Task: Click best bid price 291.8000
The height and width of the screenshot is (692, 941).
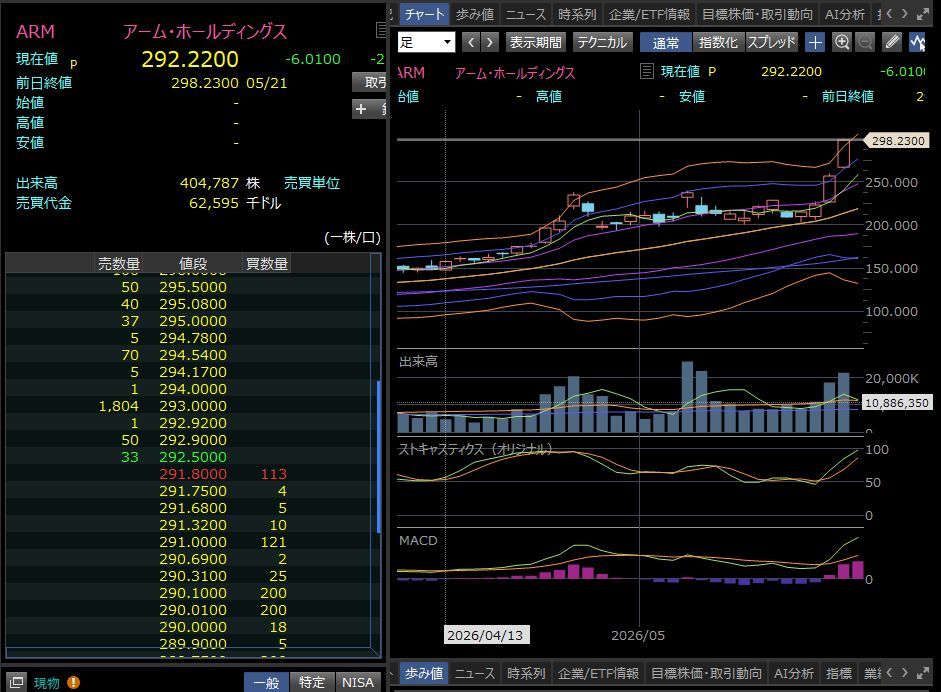Action: (193, 474)
